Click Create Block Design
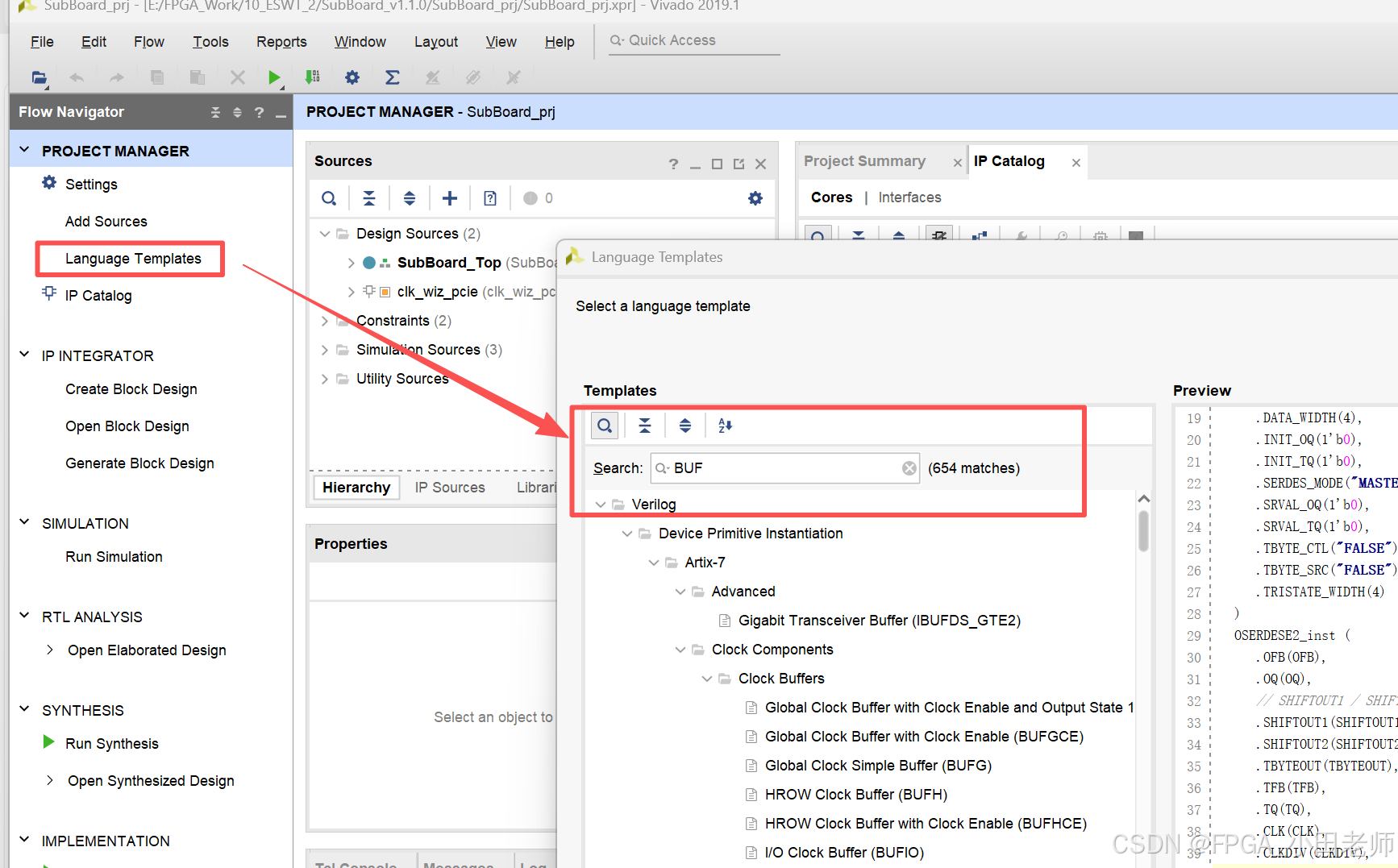This screenshot has height=868, width=1398. coord(131,389)
